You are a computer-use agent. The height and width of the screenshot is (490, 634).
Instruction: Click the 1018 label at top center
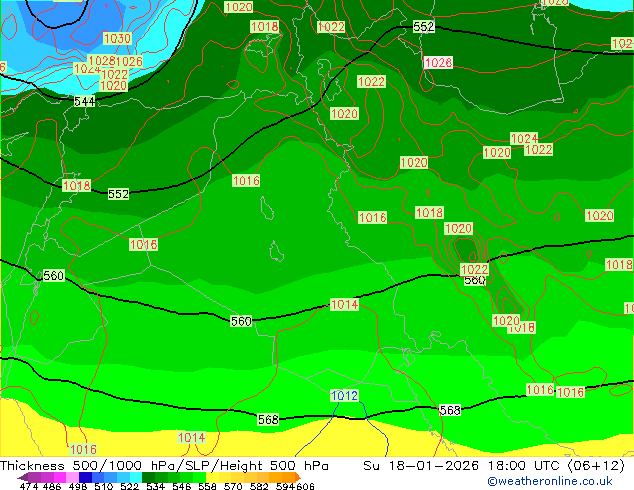(x=264, y=27)
